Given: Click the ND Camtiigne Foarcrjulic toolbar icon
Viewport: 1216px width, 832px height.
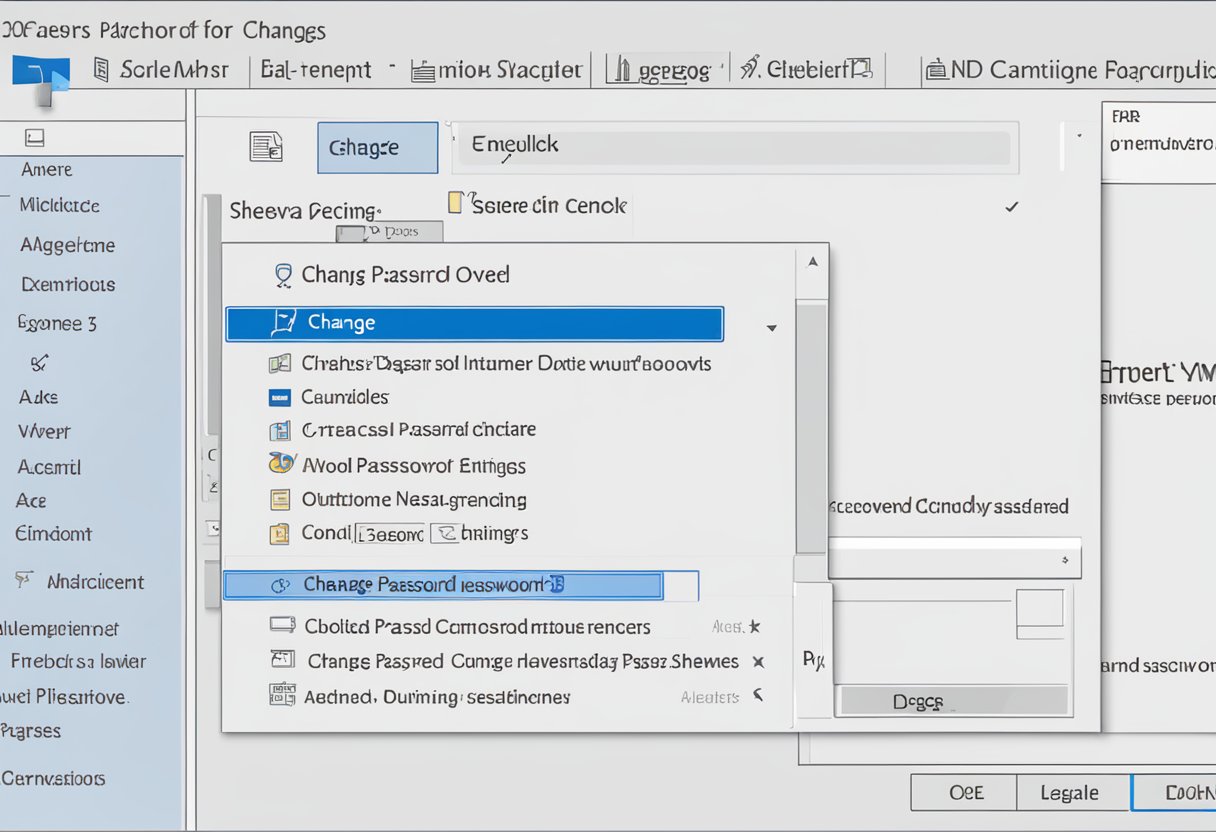Looking at the screenshot, I should click(x=937, y=69).
